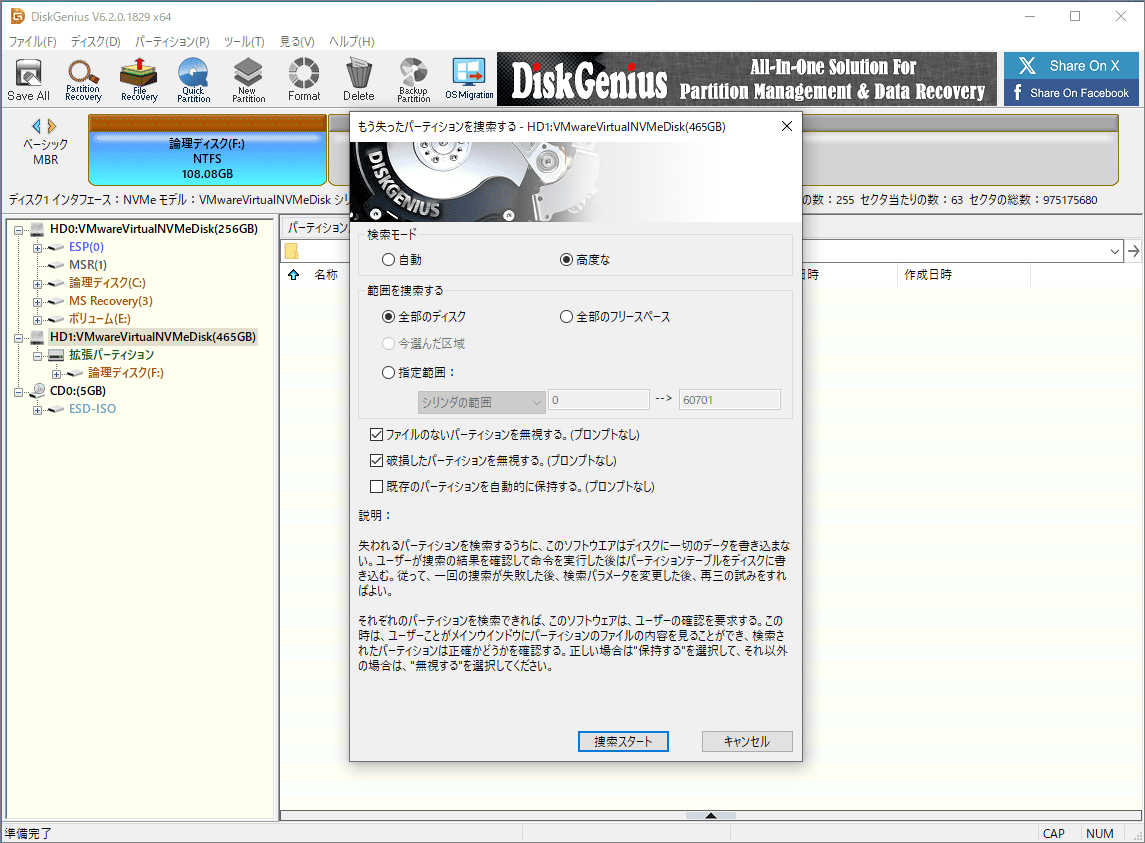Click the range end field showing 60701

(x=729, y=400)
